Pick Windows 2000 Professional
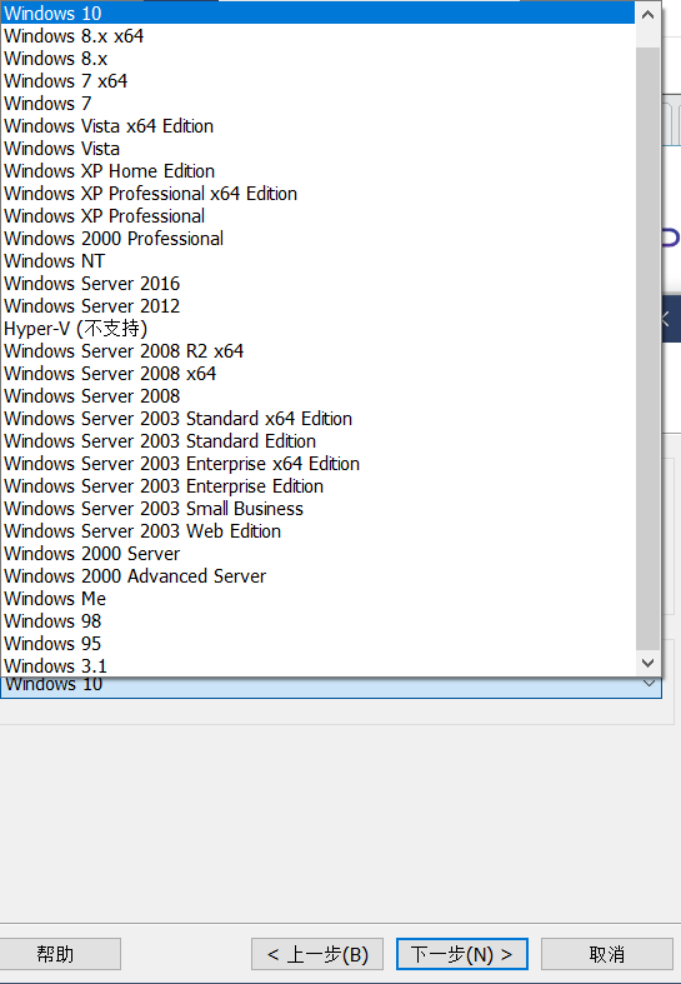The width and height of the screenshot is (681, 984). coord(318,238)
